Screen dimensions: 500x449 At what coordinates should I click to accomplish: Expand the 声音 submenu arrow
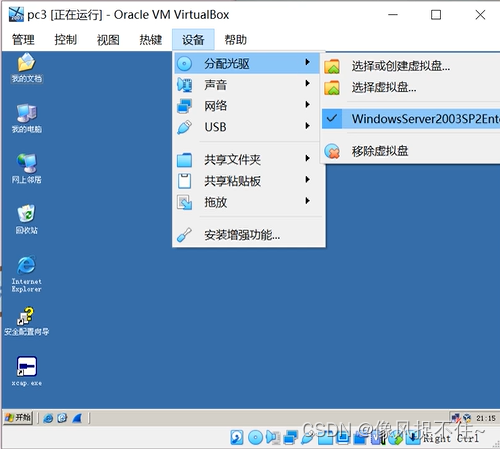(x=307, y=83)
